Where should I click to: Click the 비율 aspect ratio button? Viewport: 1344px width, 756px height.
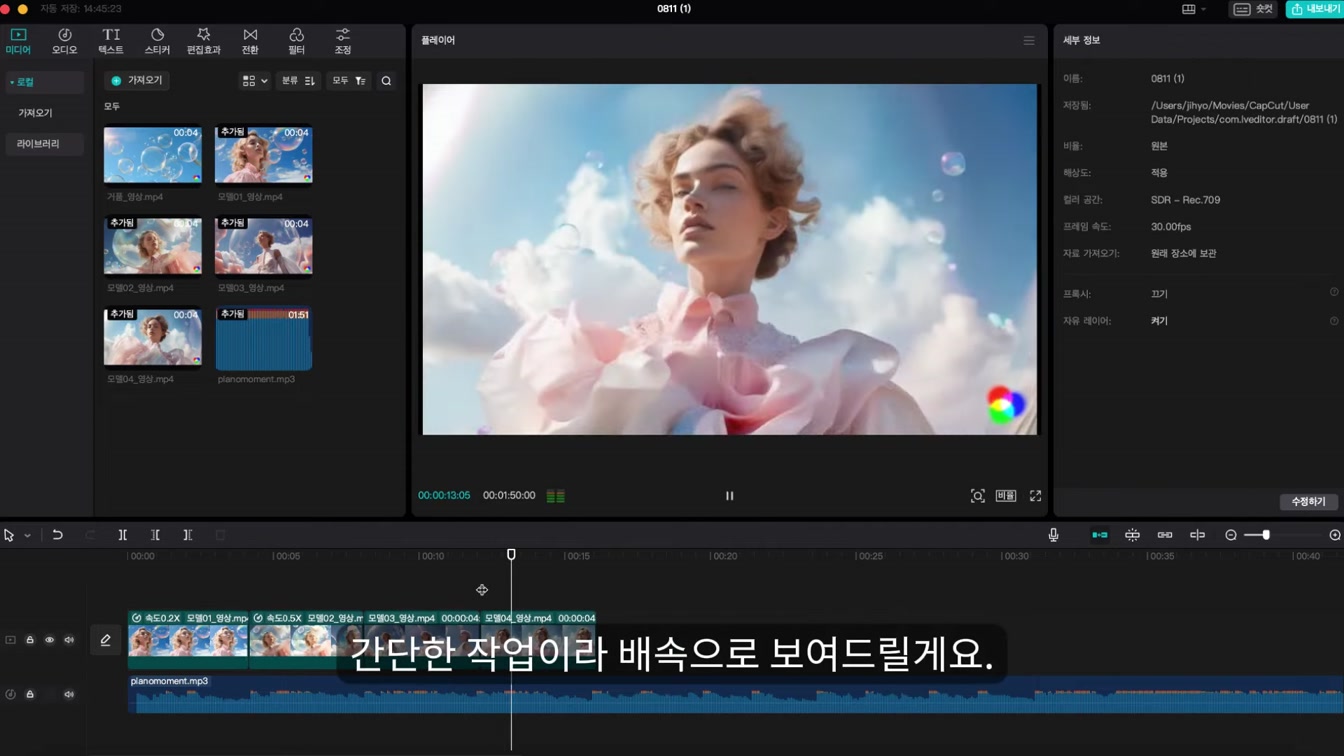coord(1006,496)
